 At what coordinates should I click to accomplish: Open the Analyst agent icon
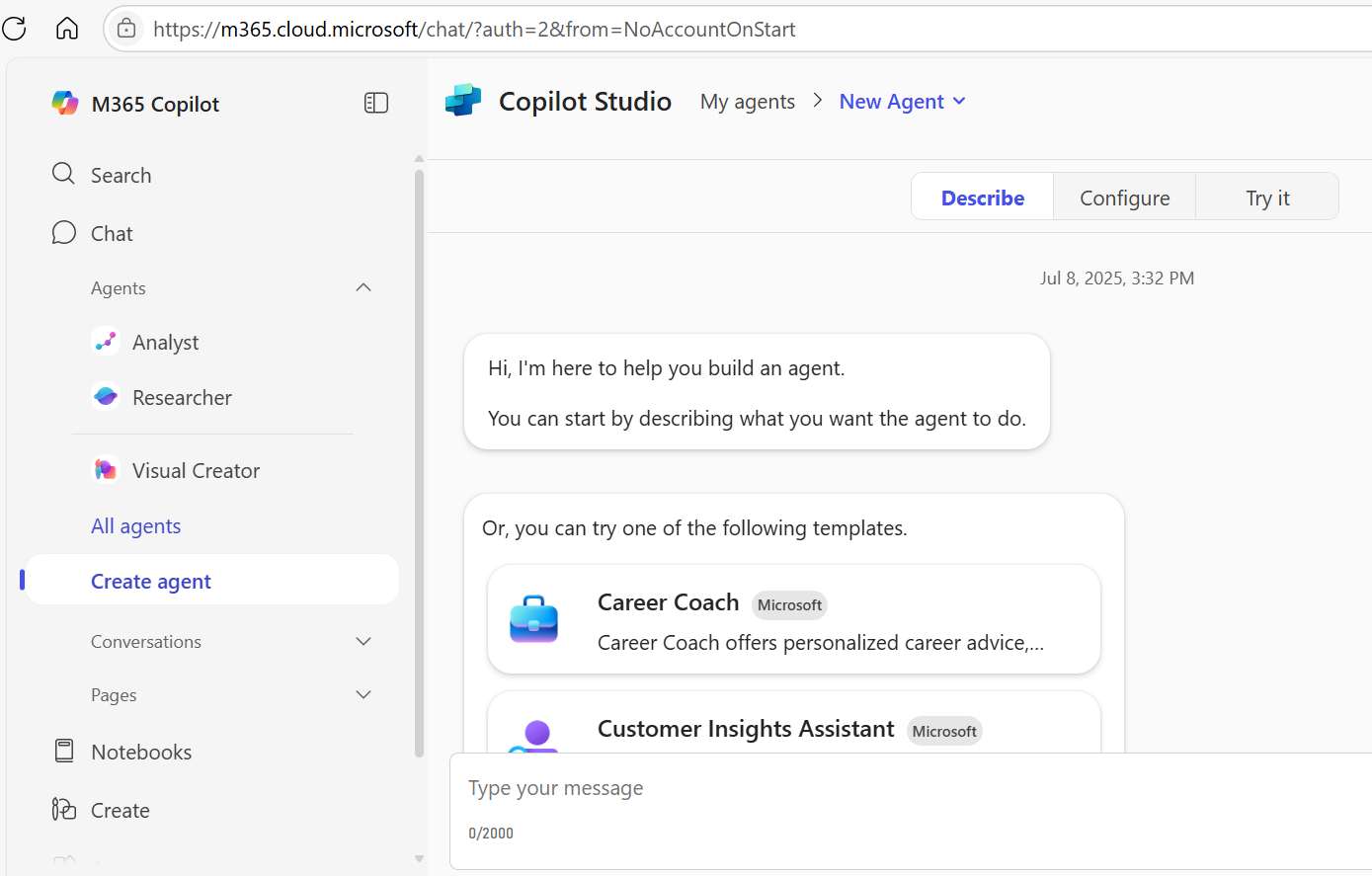[106, 342]
